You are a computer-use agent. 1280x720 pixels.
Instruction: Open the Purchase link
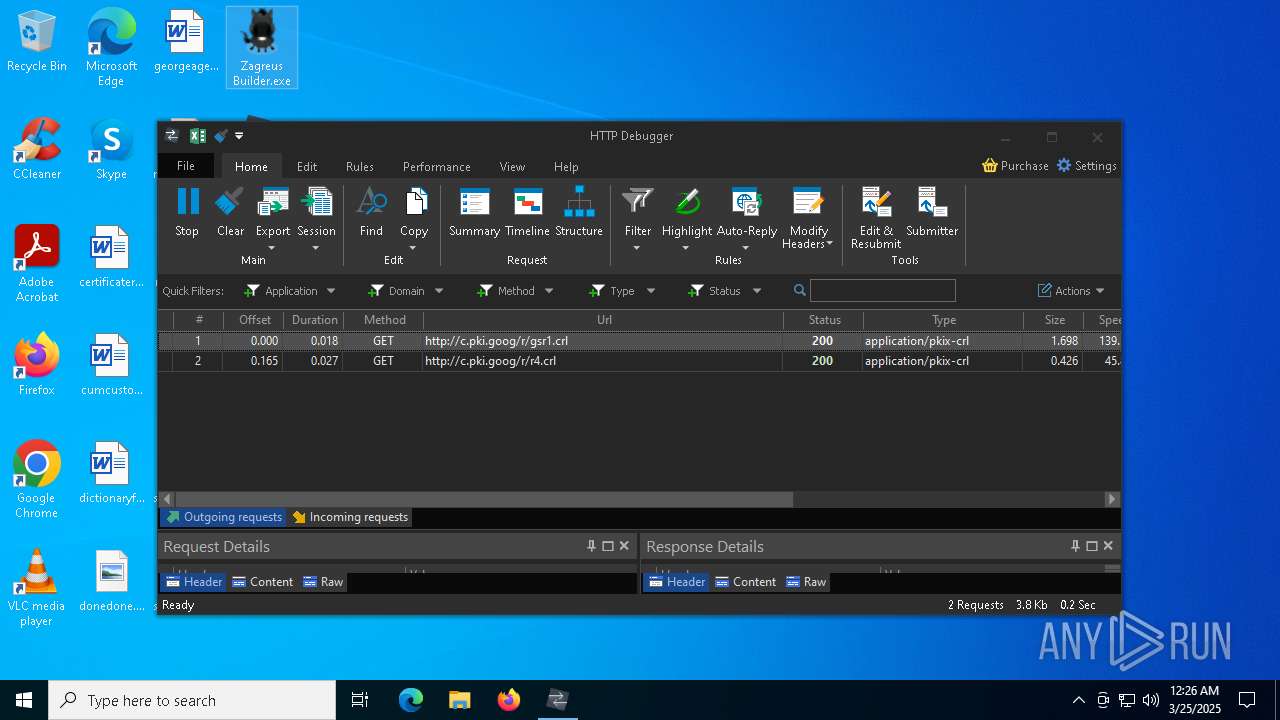[1016, 166]
